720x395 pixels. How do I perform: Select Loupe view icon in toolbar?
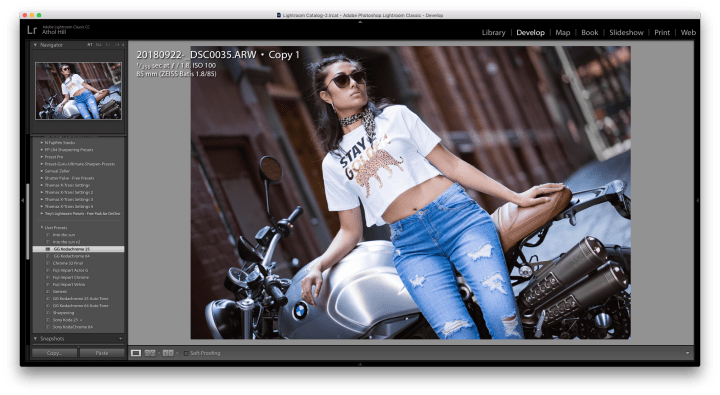[135, 353]
